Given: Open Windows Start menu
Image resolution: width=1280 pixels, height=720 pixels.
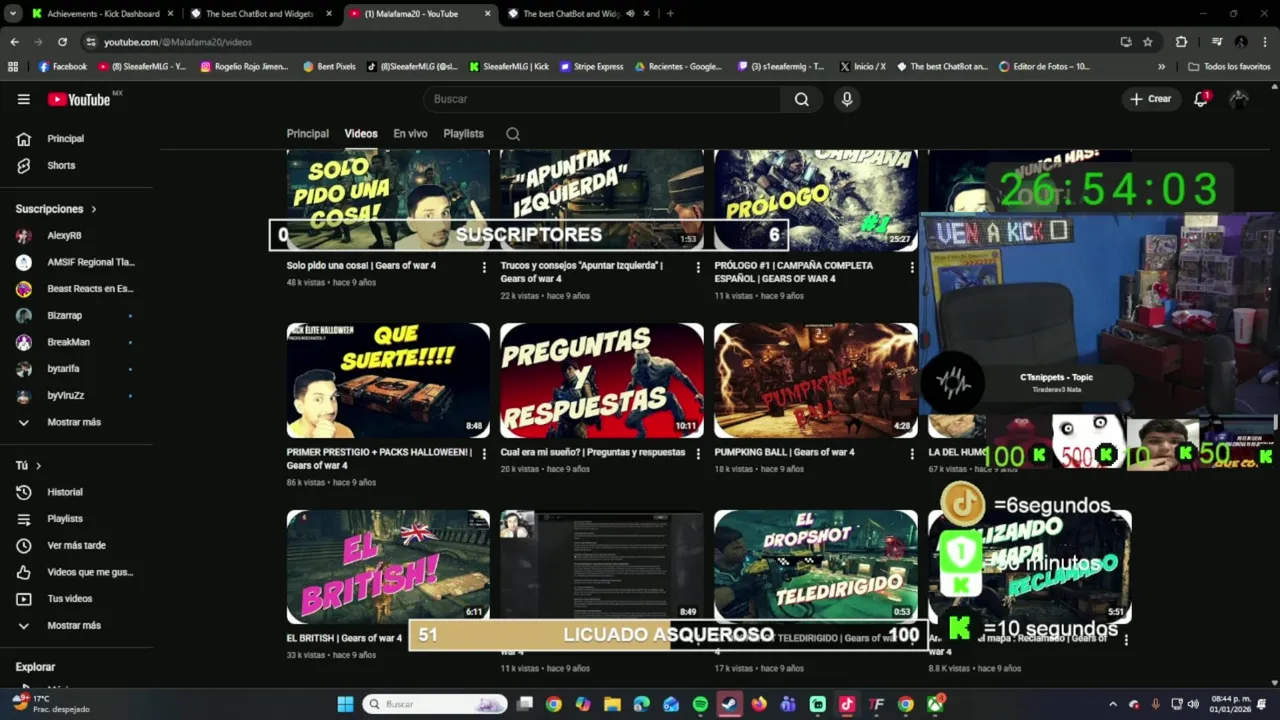Looking at the screenshot, I should [345, 704].
